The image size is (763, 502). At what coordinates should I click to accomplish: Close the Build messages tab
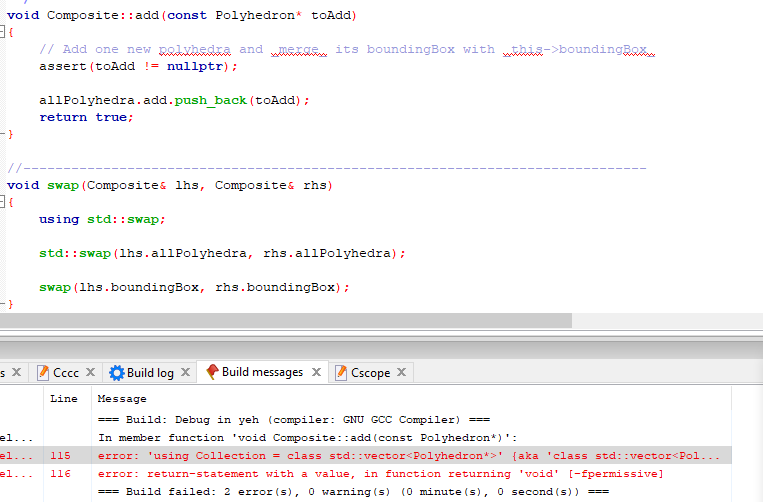point(316,372)
